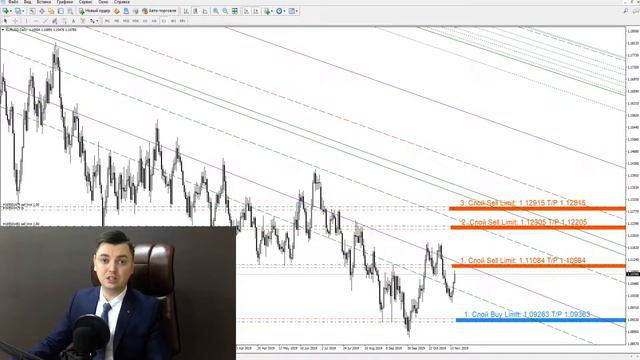
Task: Select the Fibonacci Retracement tool
Action: (64, 21)
